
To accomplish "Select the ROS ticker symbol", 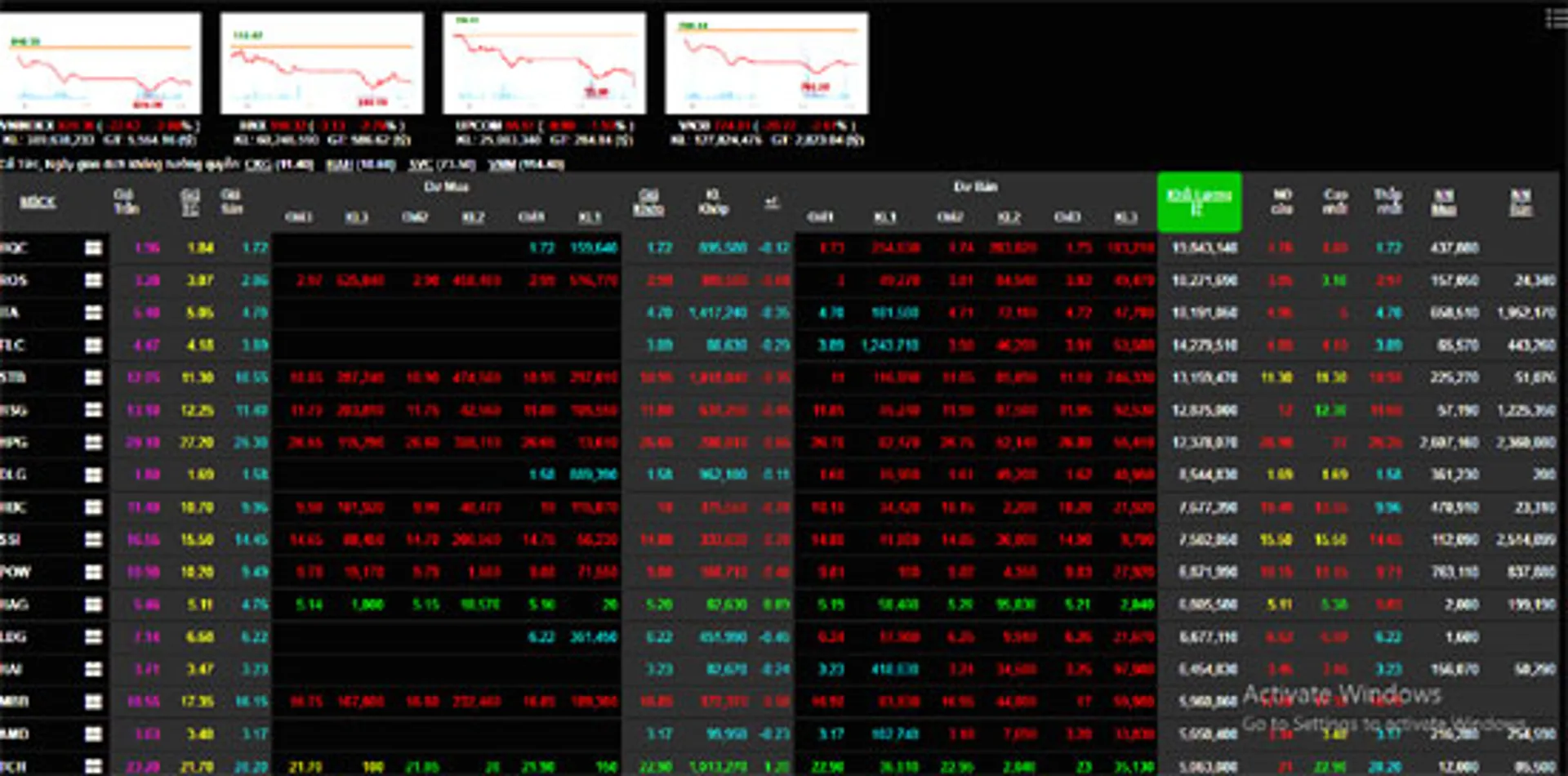I will point(14,280).
